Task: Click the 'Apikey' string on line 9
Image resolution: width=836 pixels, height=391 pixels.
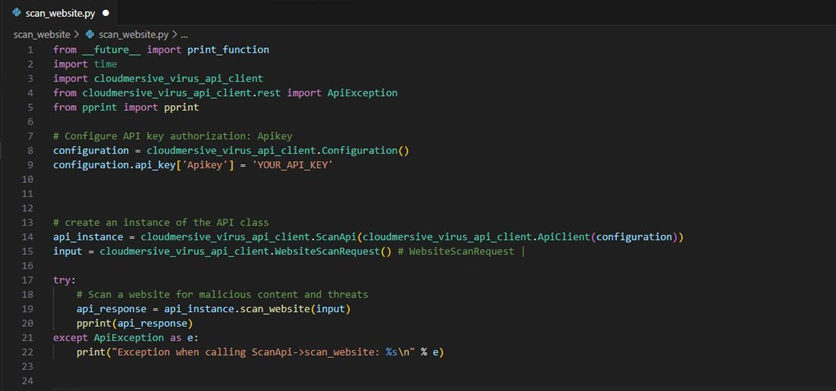Action: click(205, 165)
